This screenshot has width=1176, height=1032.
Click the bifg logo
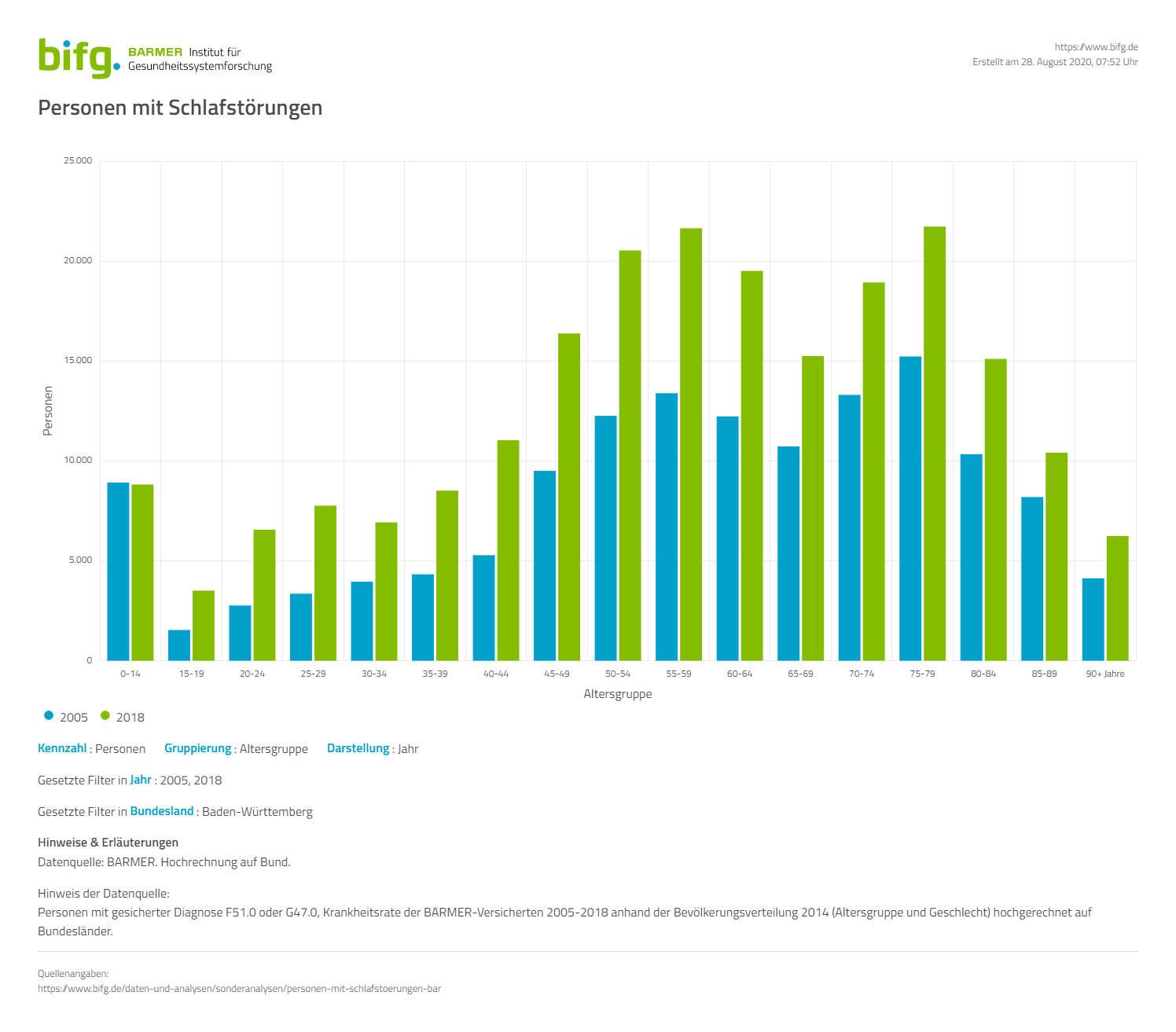79,58
